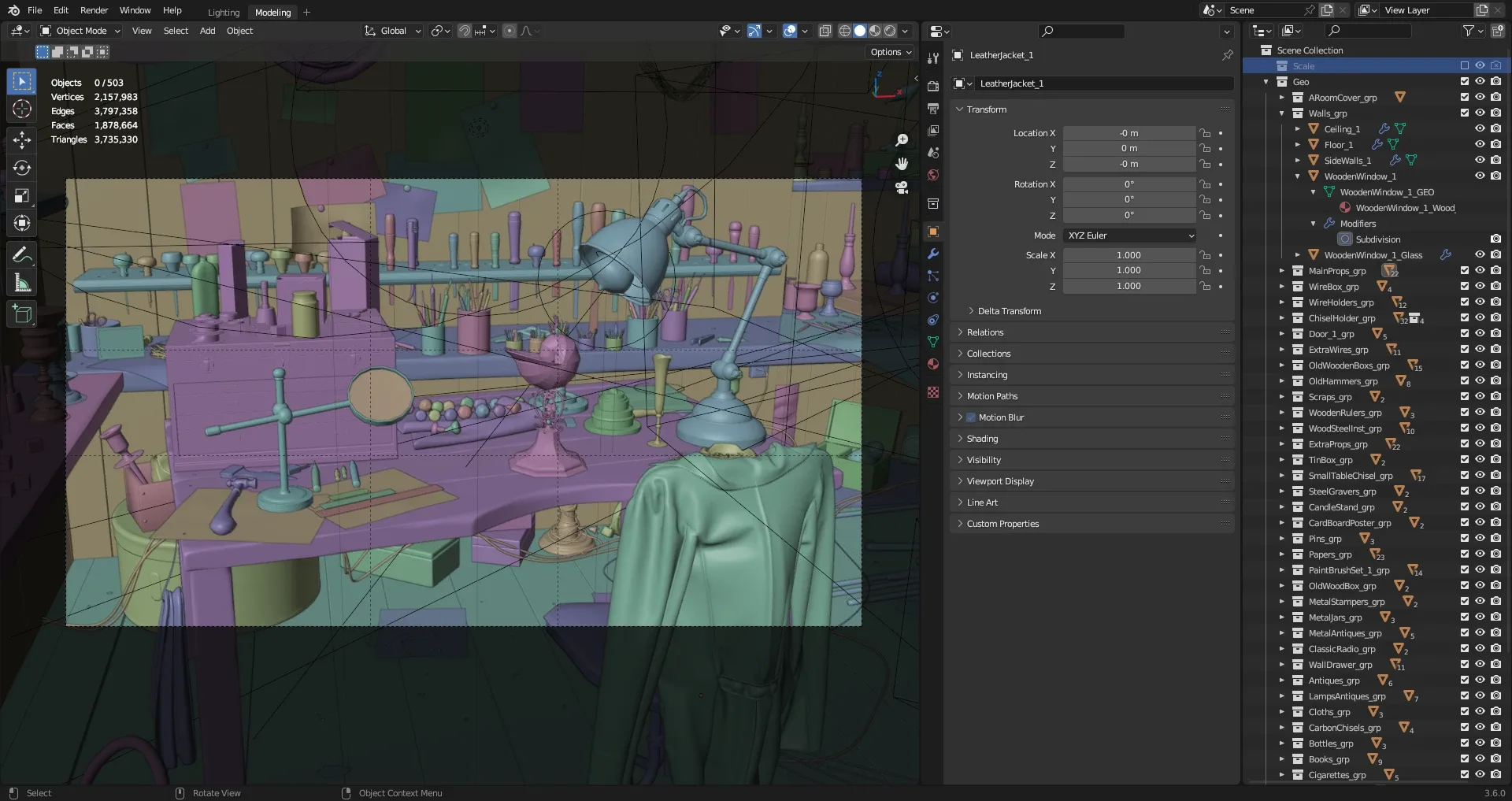The width and height of the screenshot is (1512, 801).
Task: Open the Material properties tab
Action: click(x=933, y=364)
